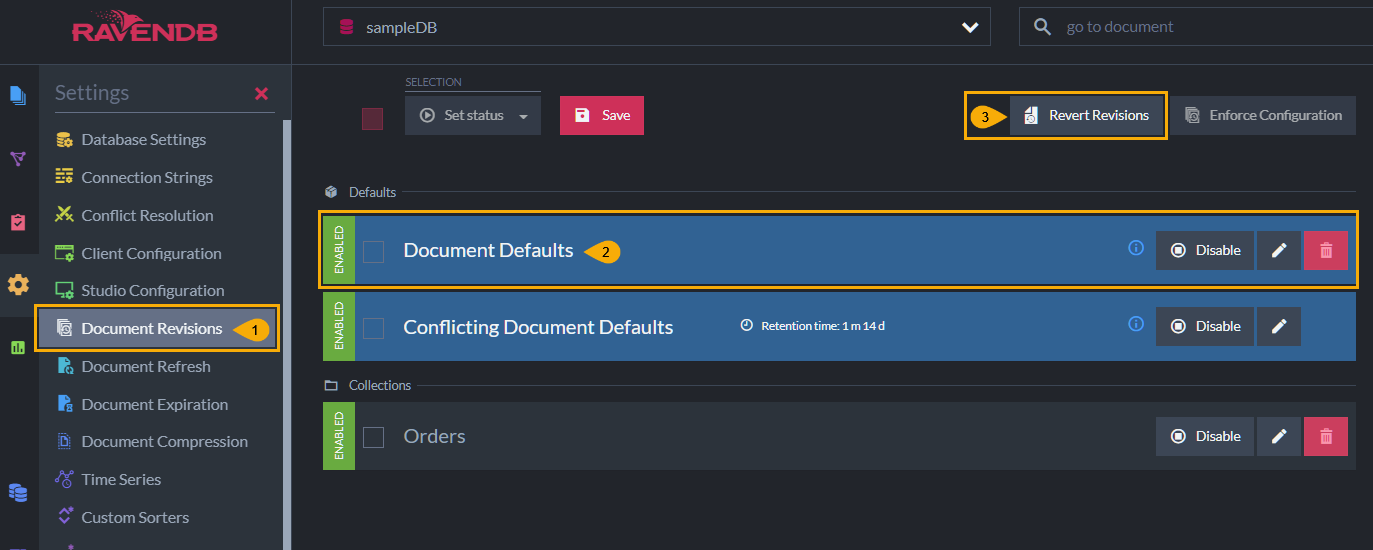The image size is (1373, 550).
Task: Click the Orders collection name
Action: pos(434,436)
